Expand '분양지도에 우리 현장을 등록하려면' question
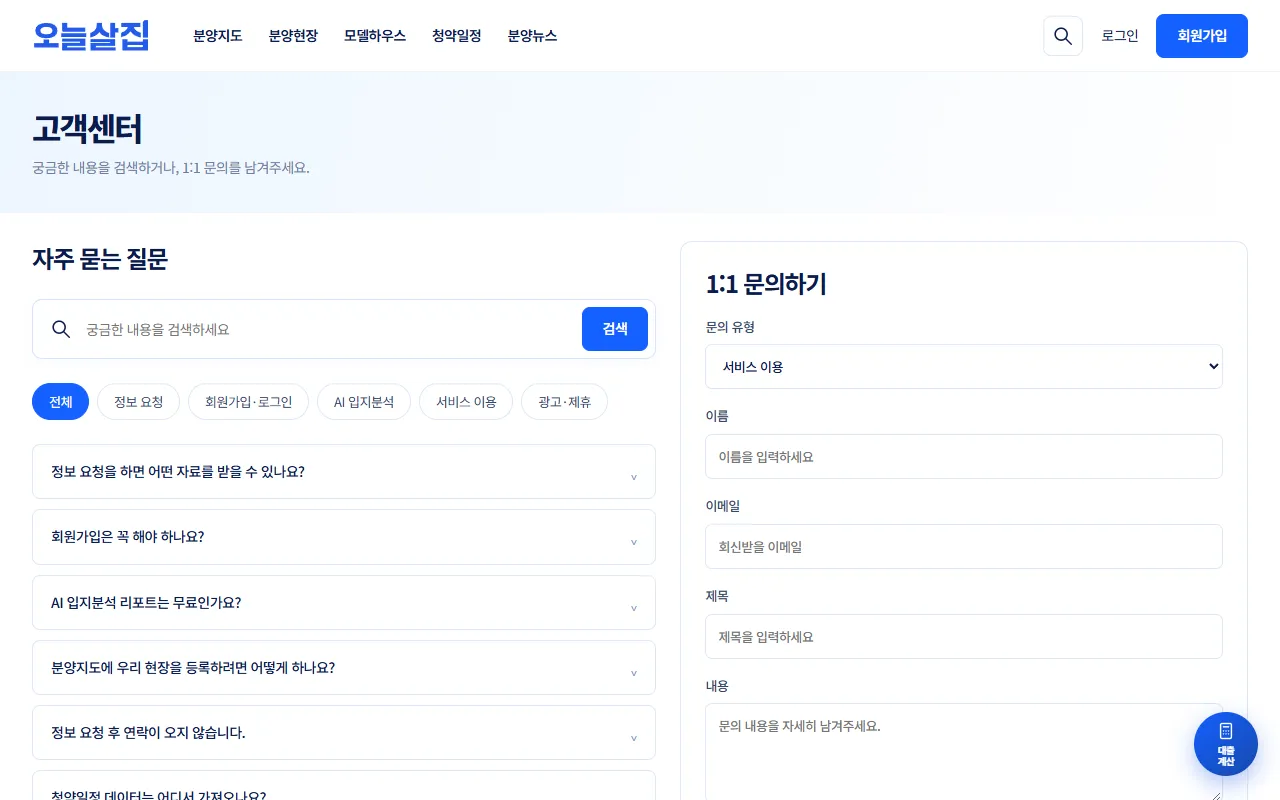 pyautogui.click(x=344, y=667)
